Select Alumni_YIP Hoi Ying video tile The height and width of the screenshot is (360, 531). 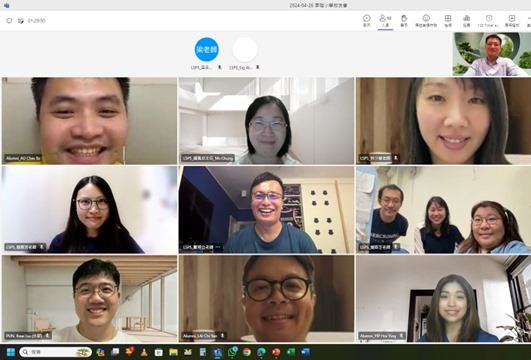(x=443, y=298)
